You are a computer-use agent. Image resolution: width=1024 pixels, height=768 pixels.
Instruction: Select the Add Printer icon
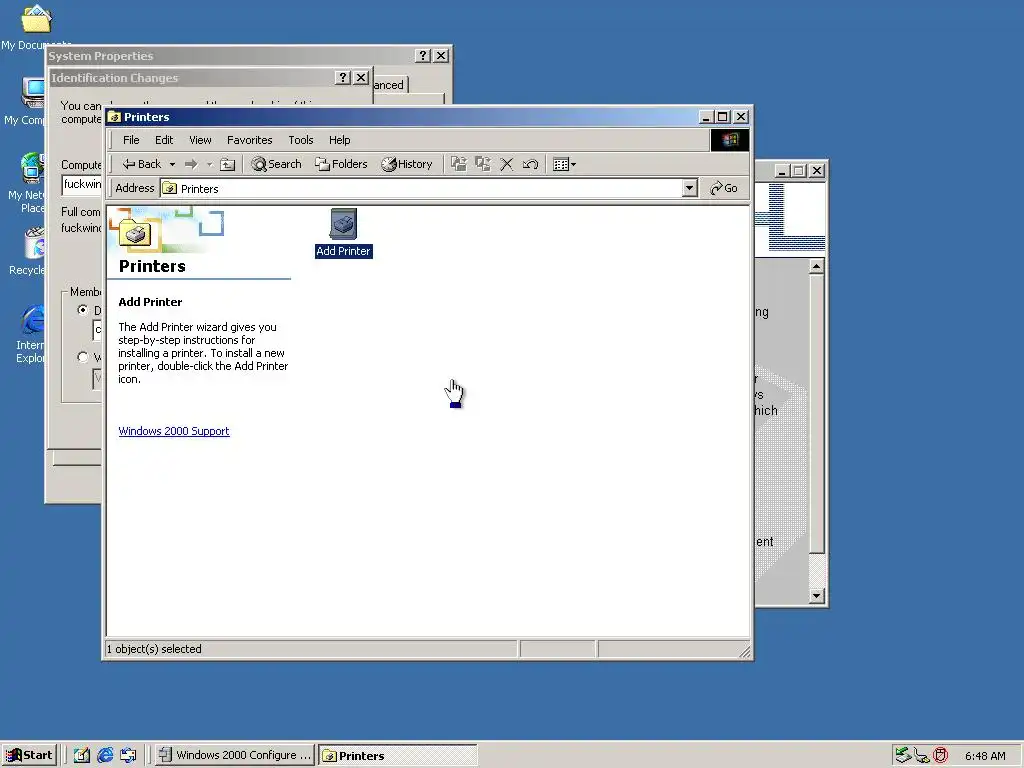(x=344, y=233)
